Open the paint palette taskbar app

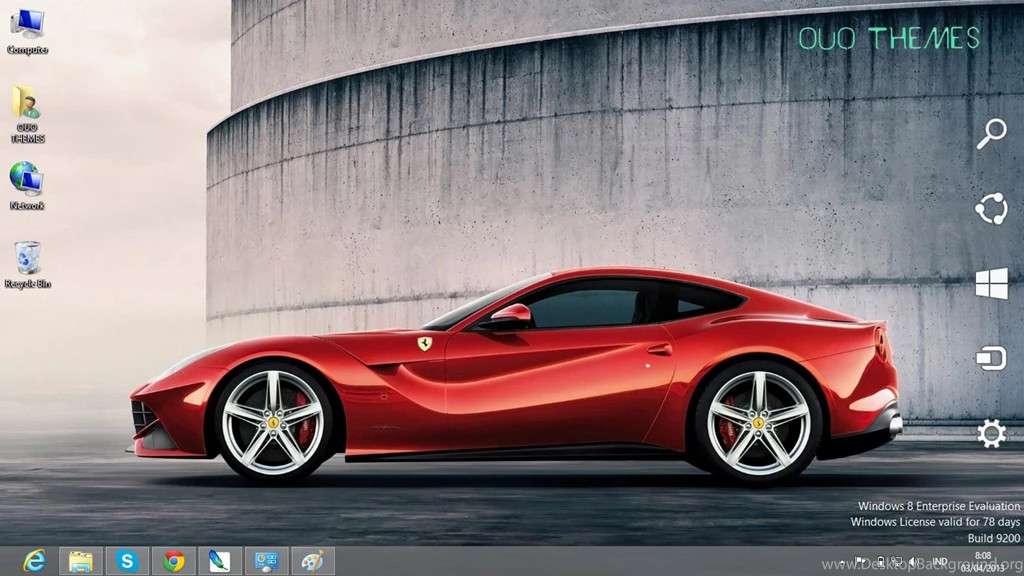[x=314, y=561]
